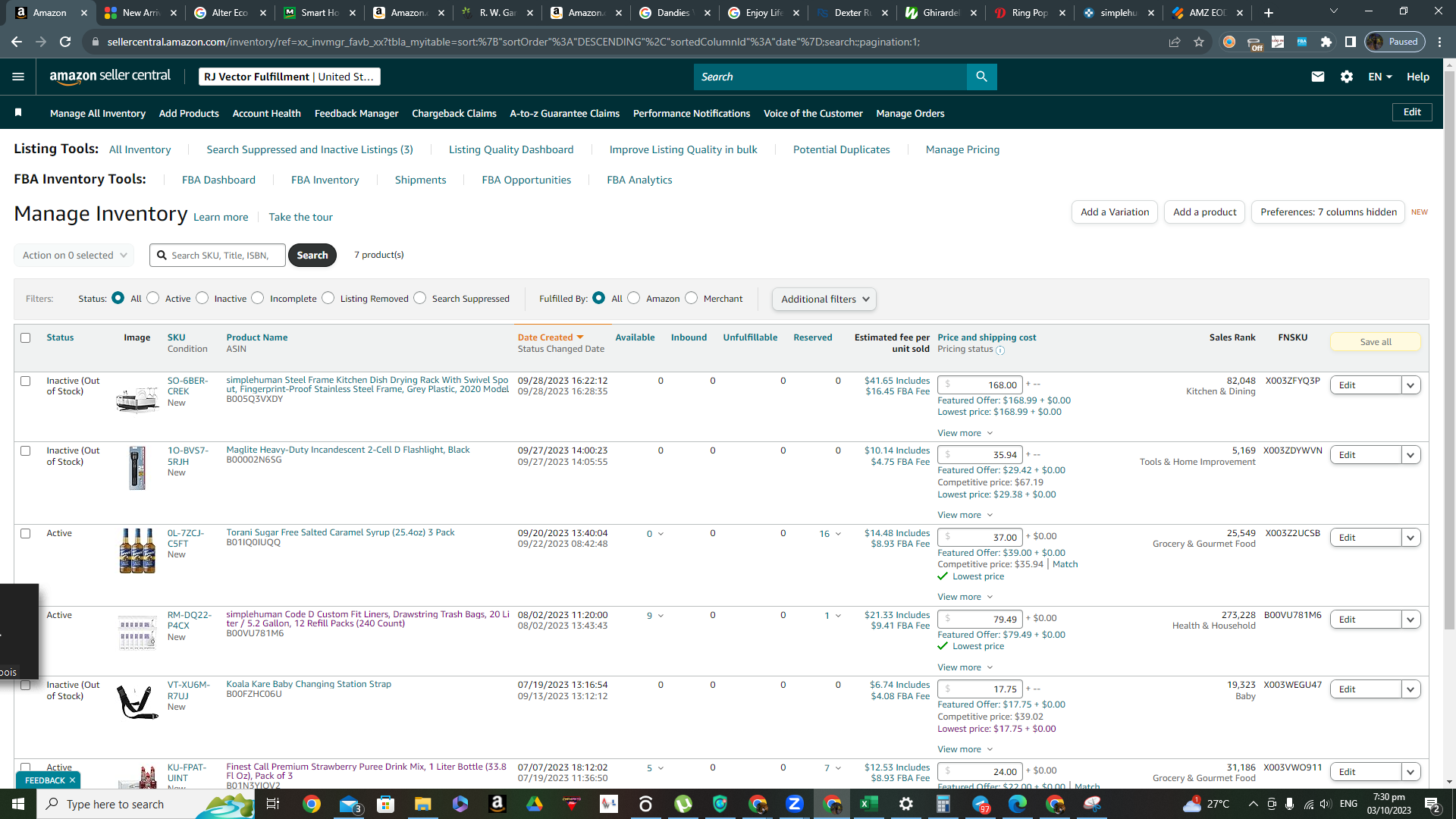
Task: Open the Chrome extensions puzzle icon
Action: pyautogui.click(x=1326, y=42)
